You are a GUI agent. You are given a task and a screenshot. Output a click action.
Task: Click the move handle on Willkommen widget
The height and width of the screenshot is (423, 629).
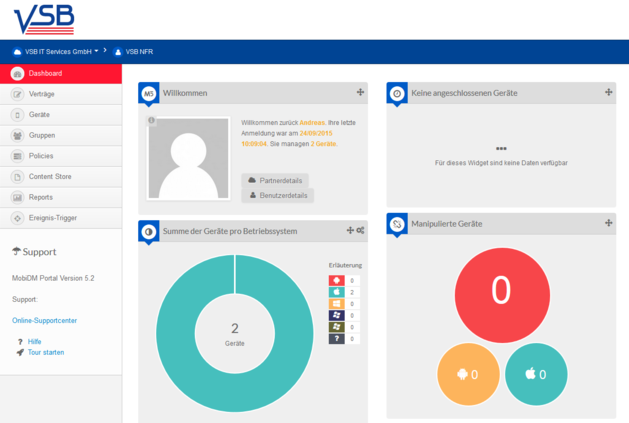click(360, 92)
